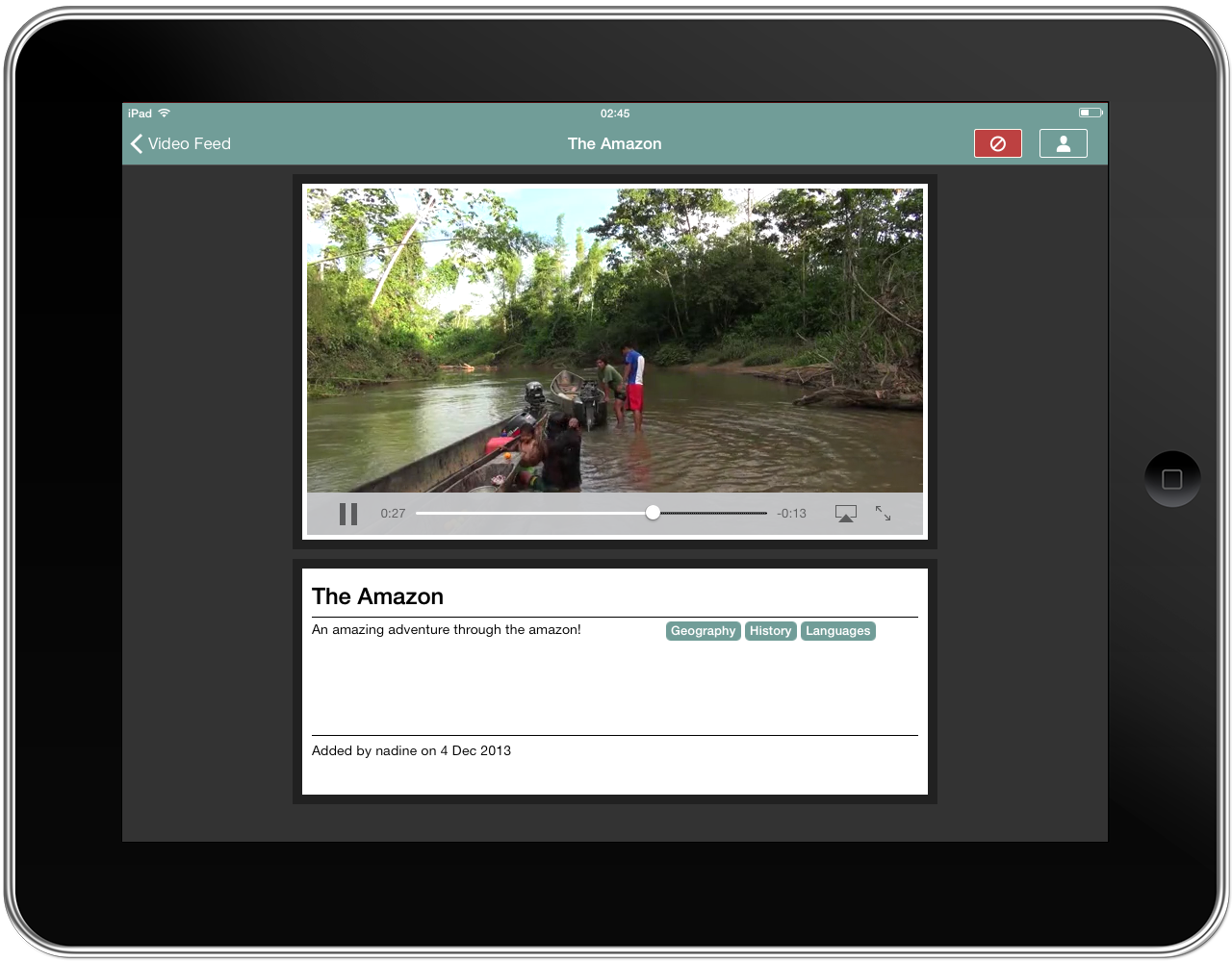Image resolution: width=1232 pixels, height=962 pixels.
Task: Click the video description text
Action: [x=446, y=630]
